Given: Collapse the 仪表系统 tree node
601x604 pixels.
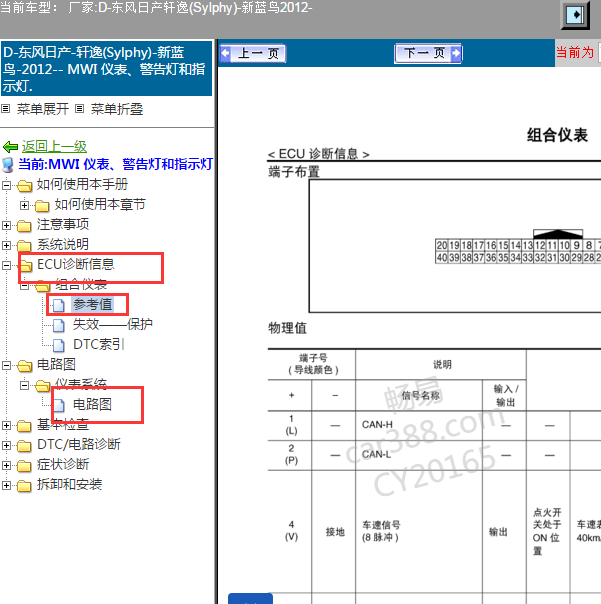Looking at the screenshot, I should click(x=24, y=385).
